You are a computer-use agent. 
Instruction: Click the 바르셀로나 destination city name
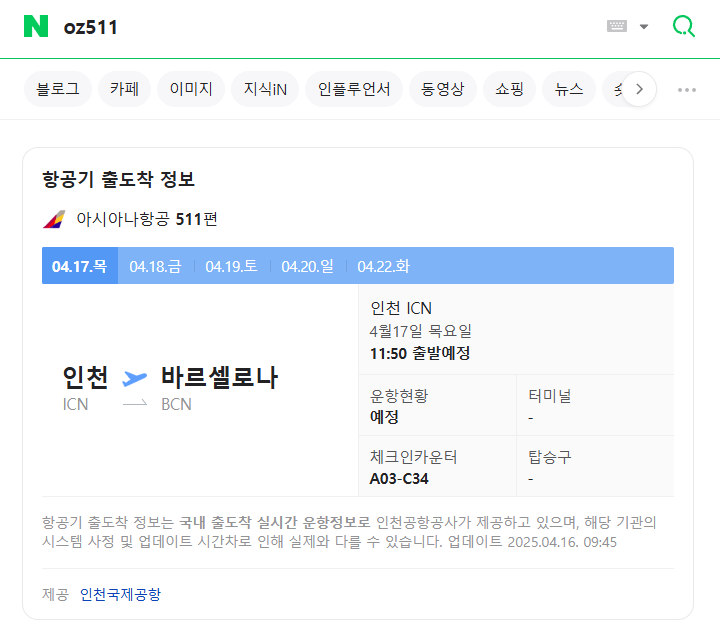[x=219, y=377]
